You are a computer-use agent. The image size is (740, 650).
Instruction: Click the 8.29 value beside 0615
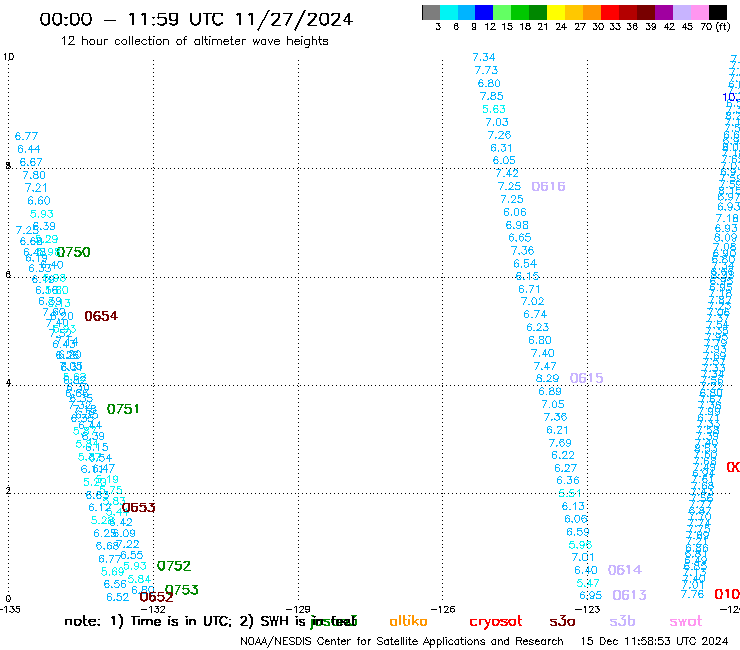pyautogui.click(x=547, y=378)
